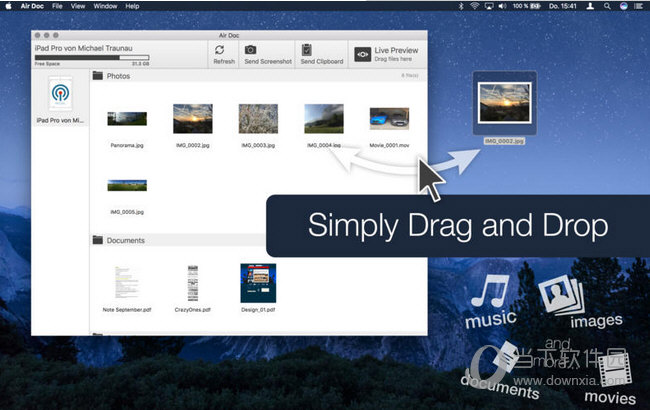Select the iPad Pro device icon in sidebar
The width and height of the screenshot is (650, 410).
click(61, 93)
